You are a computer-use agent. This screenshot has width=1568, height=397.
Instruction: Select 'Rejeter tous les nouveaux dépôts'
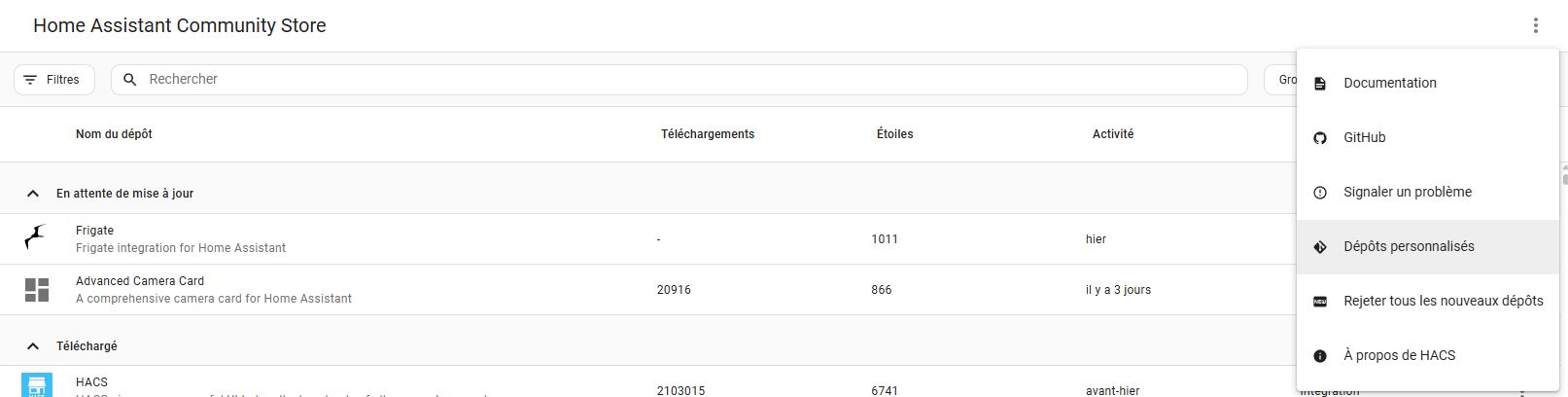point(1443,302)
